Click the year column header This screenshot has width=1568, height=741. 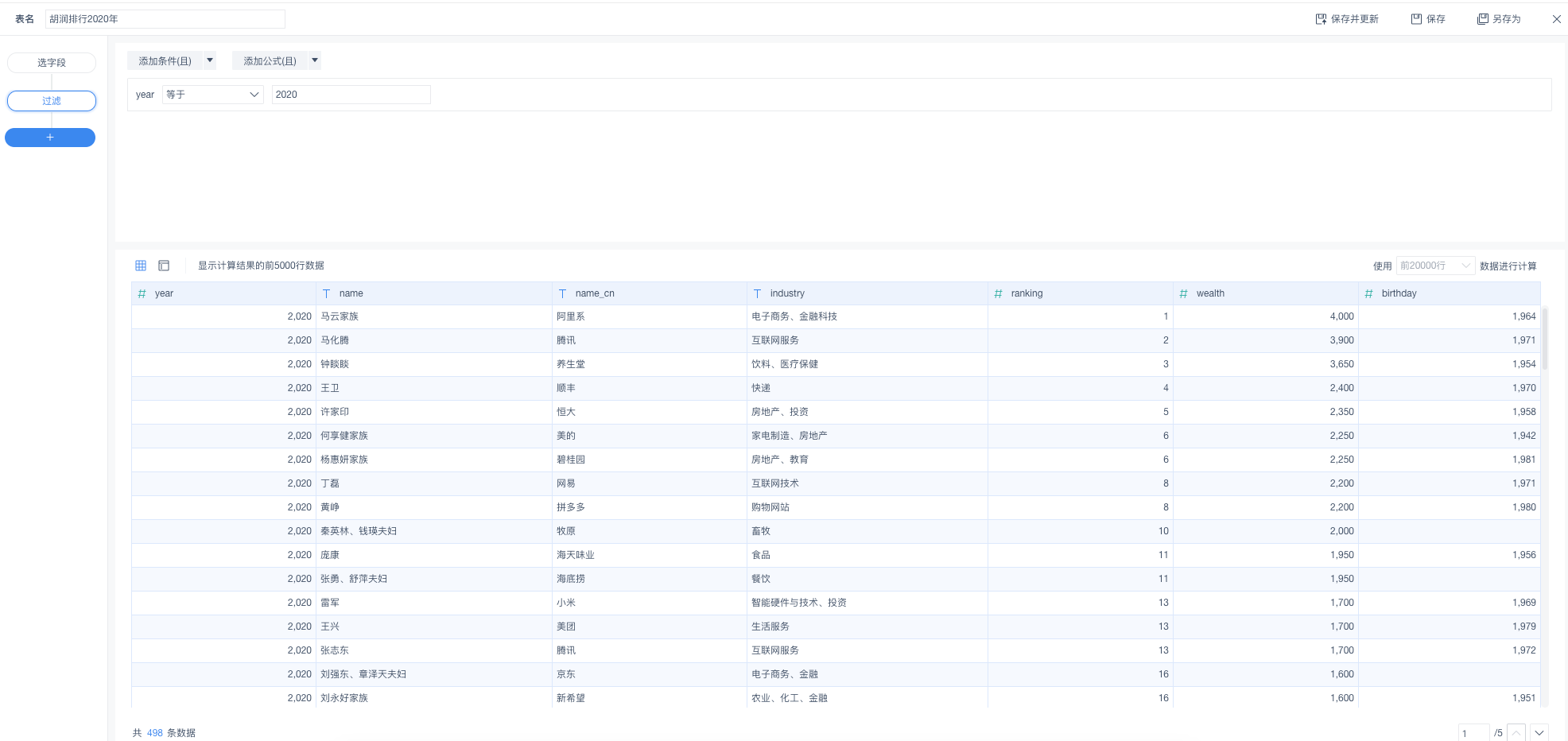pyautogui.click(x=223, y=293)
